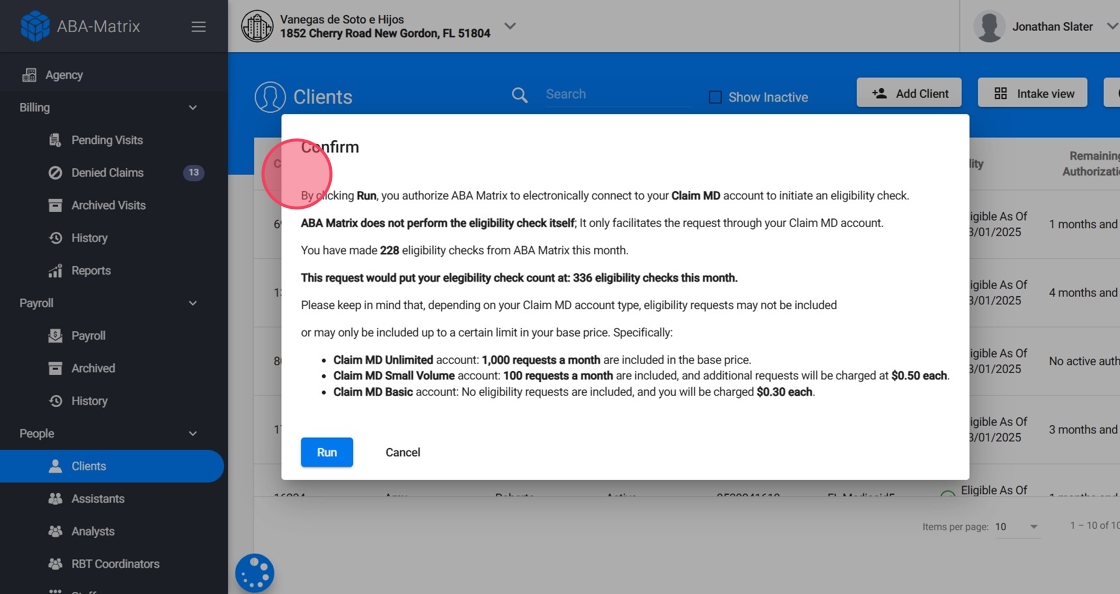Click the ABA-Matrix cube logo
This screenshot has height=594, width=1120.
tap(35, 26)
